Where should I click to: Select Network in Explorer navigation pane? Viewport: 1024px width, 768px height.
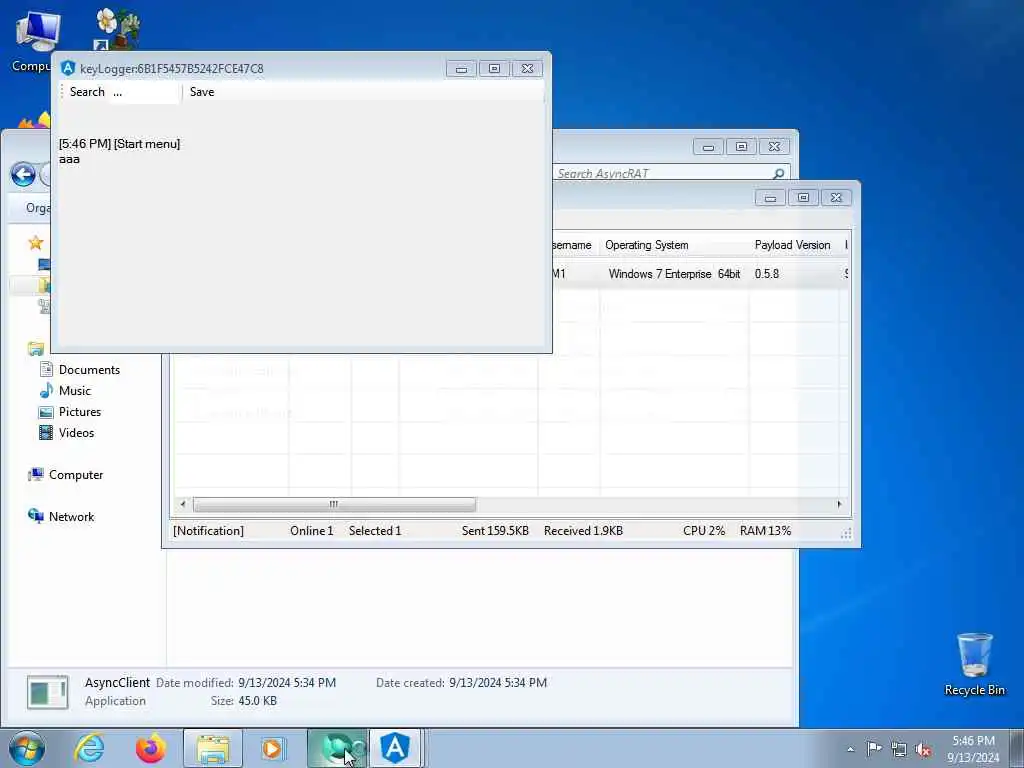pyautogui.click(x=71, y=517)
